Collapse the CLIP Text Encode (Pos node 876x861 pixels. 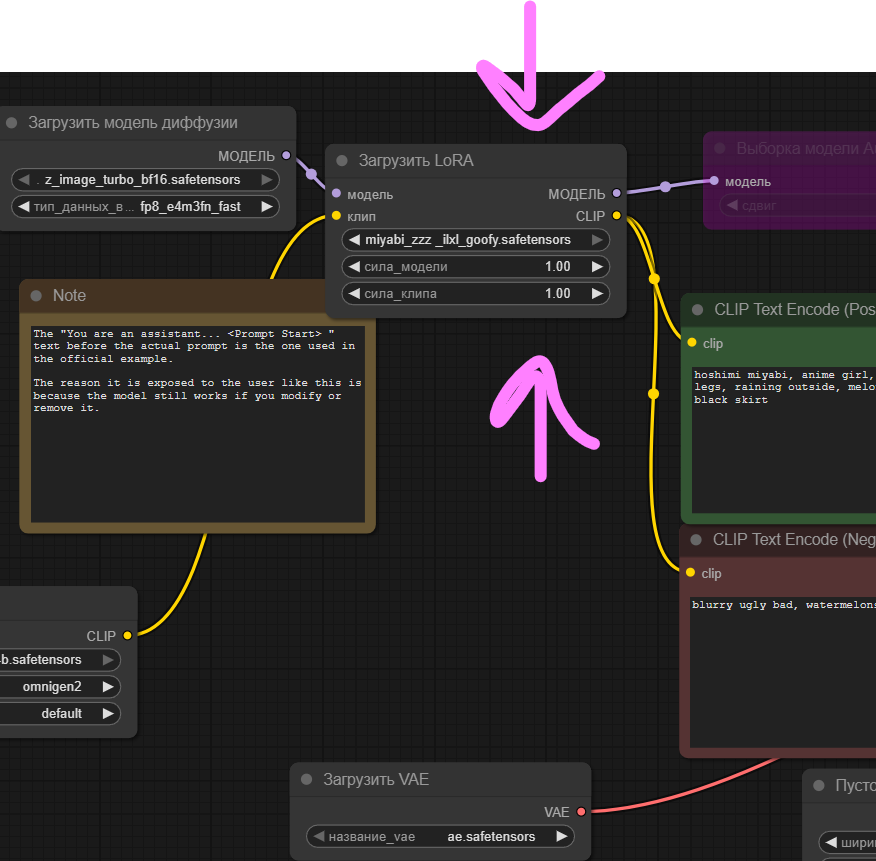pyautogui.click(x=697, y=310)
